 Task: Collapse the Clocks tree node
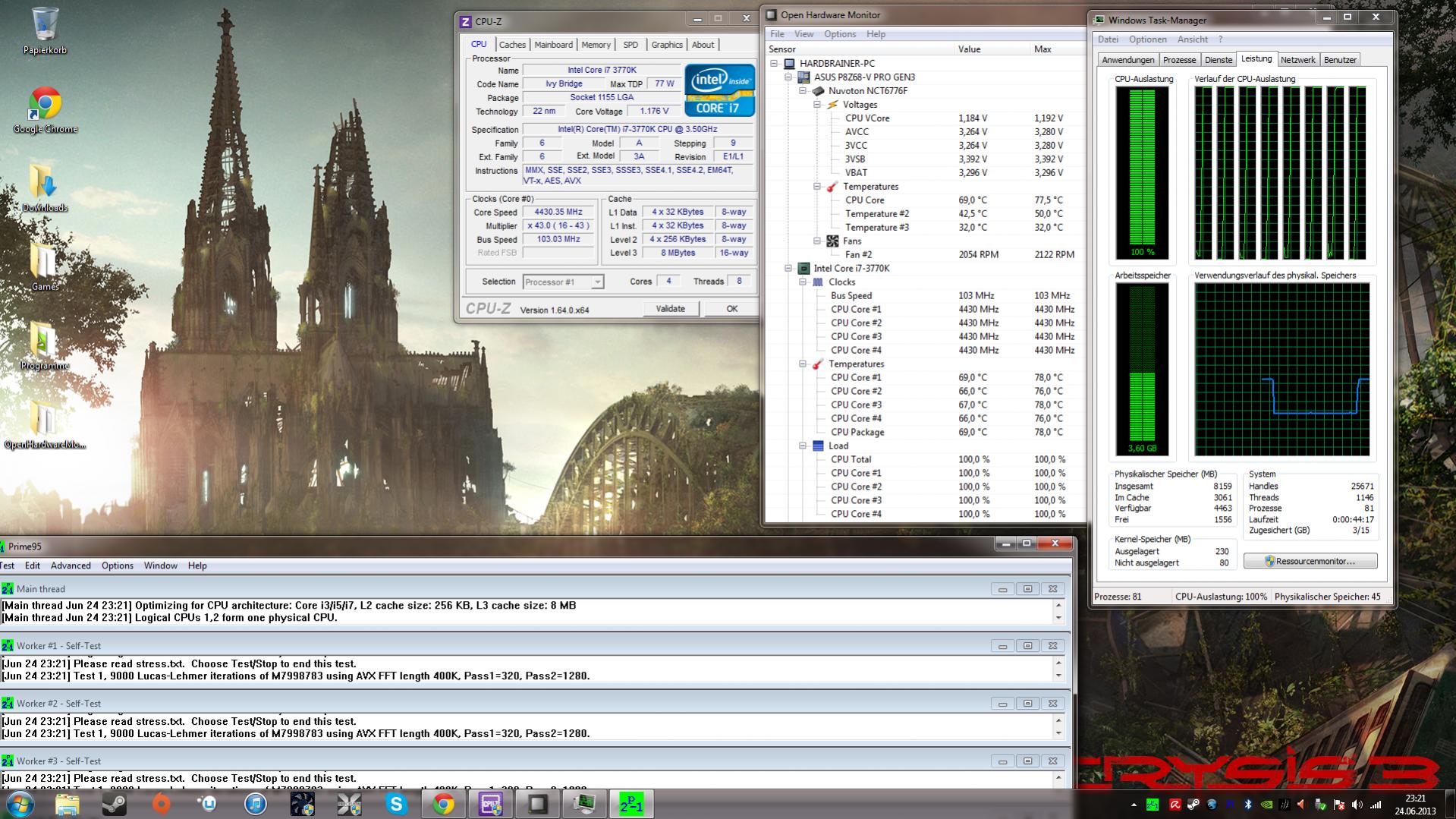(803, 282)
